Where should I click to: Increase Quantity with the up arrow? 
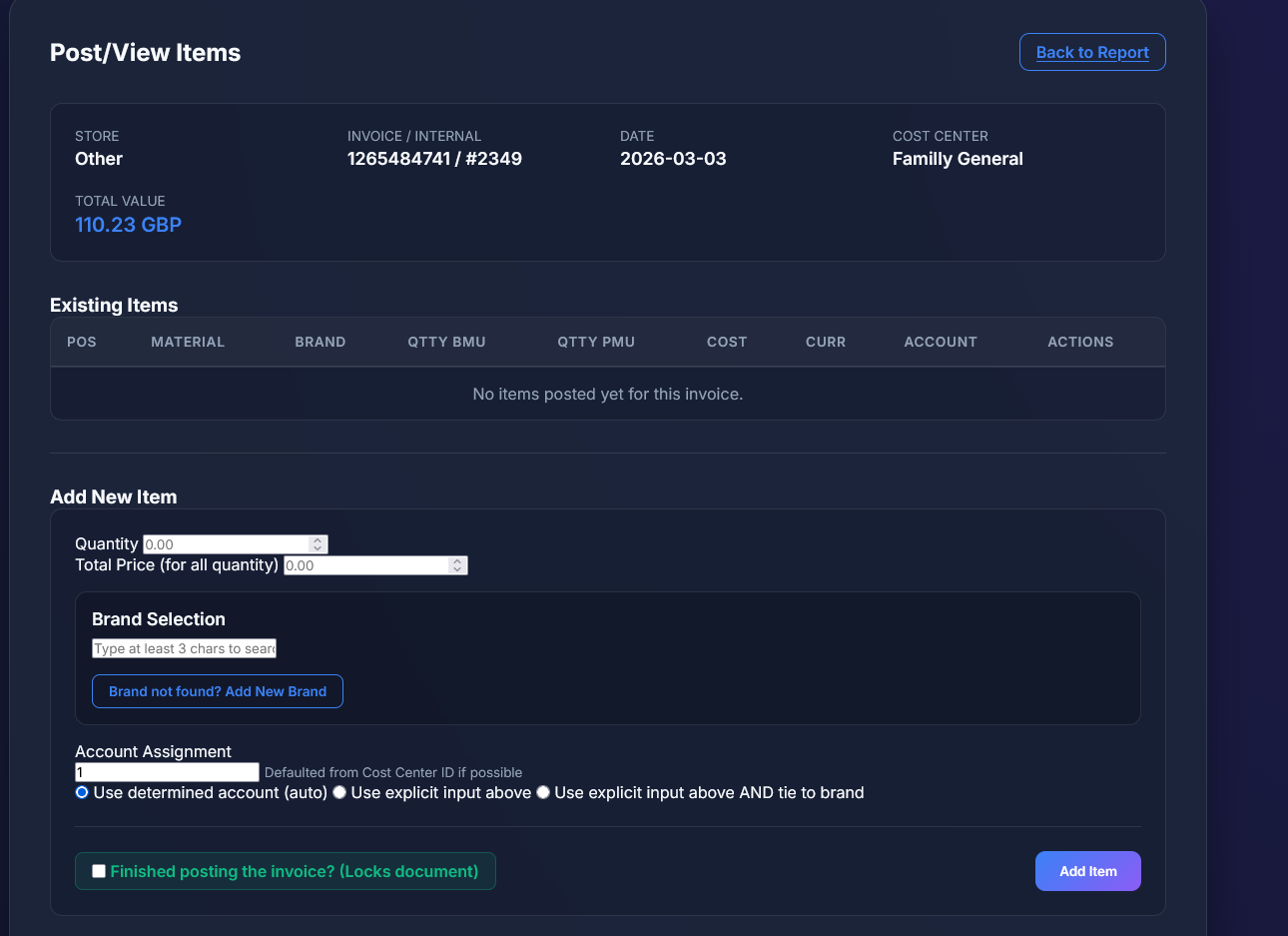[318, 540]
